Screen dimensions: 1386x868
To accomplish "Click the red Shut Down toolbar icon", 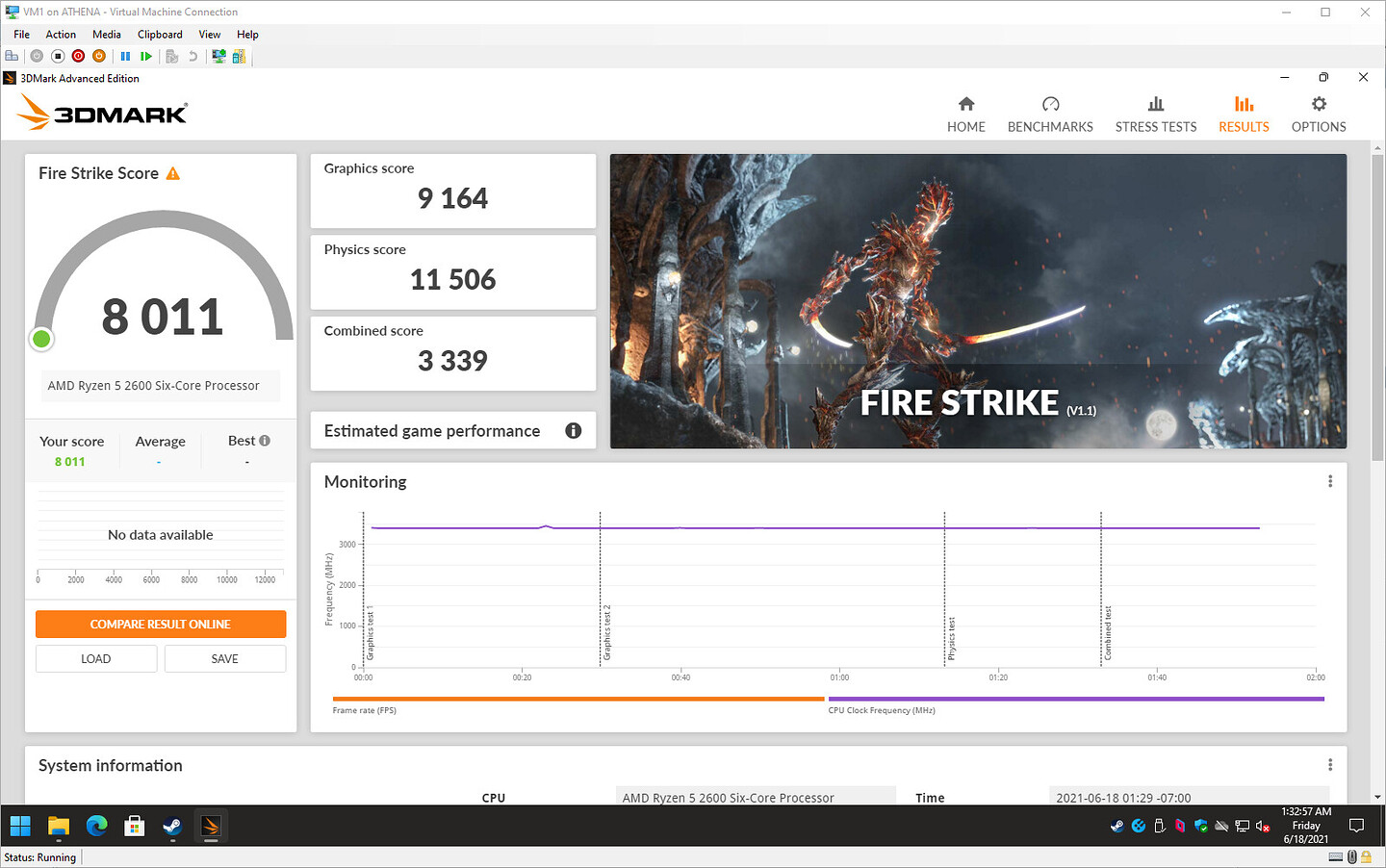I will coord(79,56).
